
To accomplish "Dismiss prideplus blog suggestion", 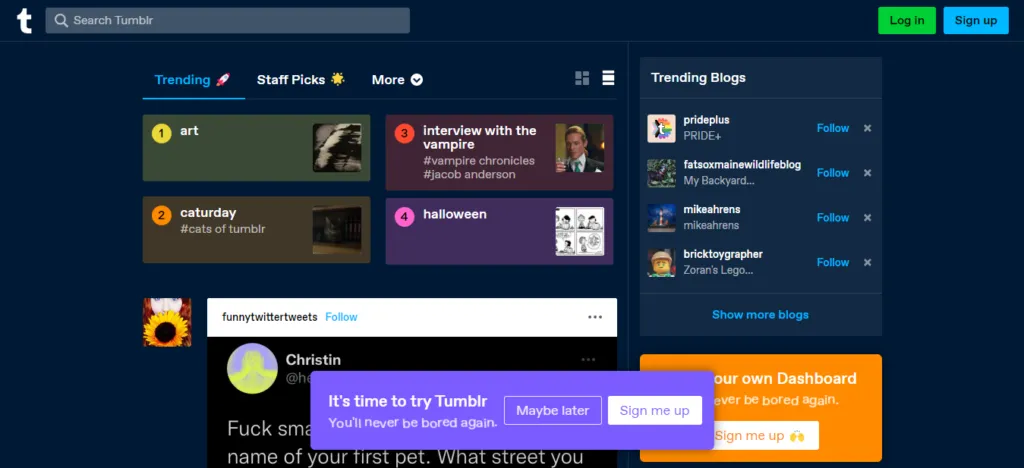I will [x=867, y=128].
